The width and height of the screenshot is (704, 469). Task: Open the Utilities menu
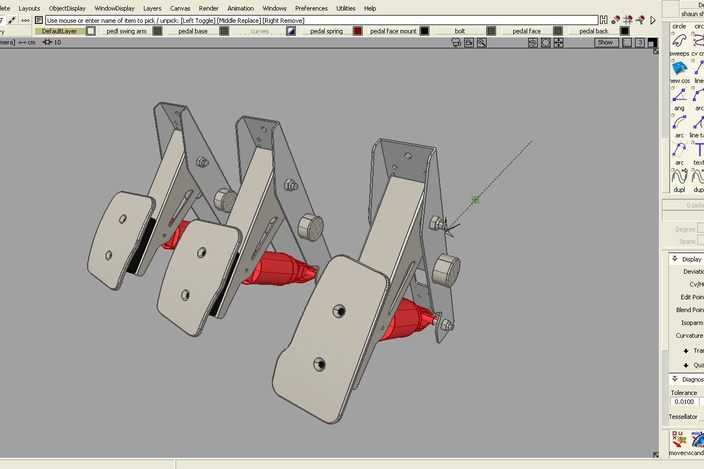click(x=346, y=9)
